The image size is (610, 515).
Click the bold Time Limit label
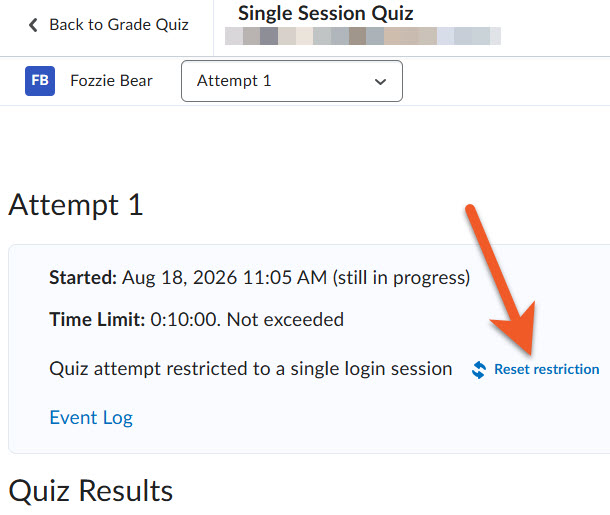point(97,320)
